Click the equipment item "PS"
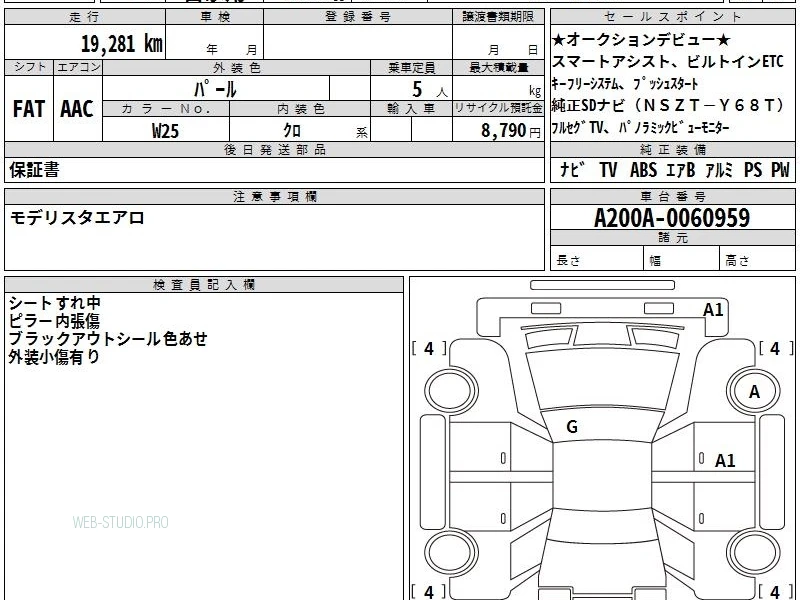 click(x=753, y=169)
